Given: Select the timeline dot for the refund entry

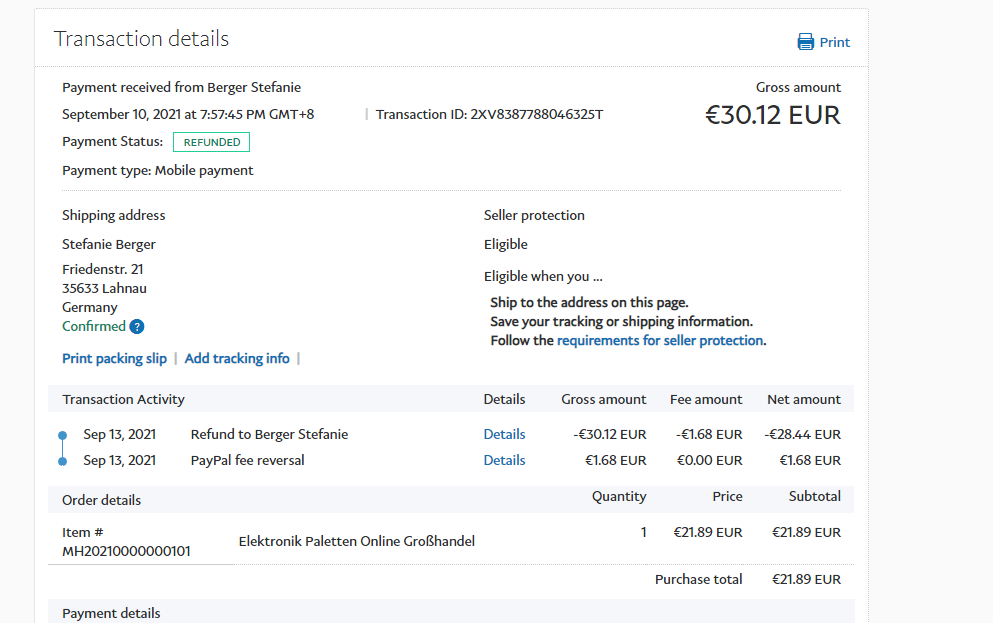Looking at the screenshot, I should coord(62,435).
